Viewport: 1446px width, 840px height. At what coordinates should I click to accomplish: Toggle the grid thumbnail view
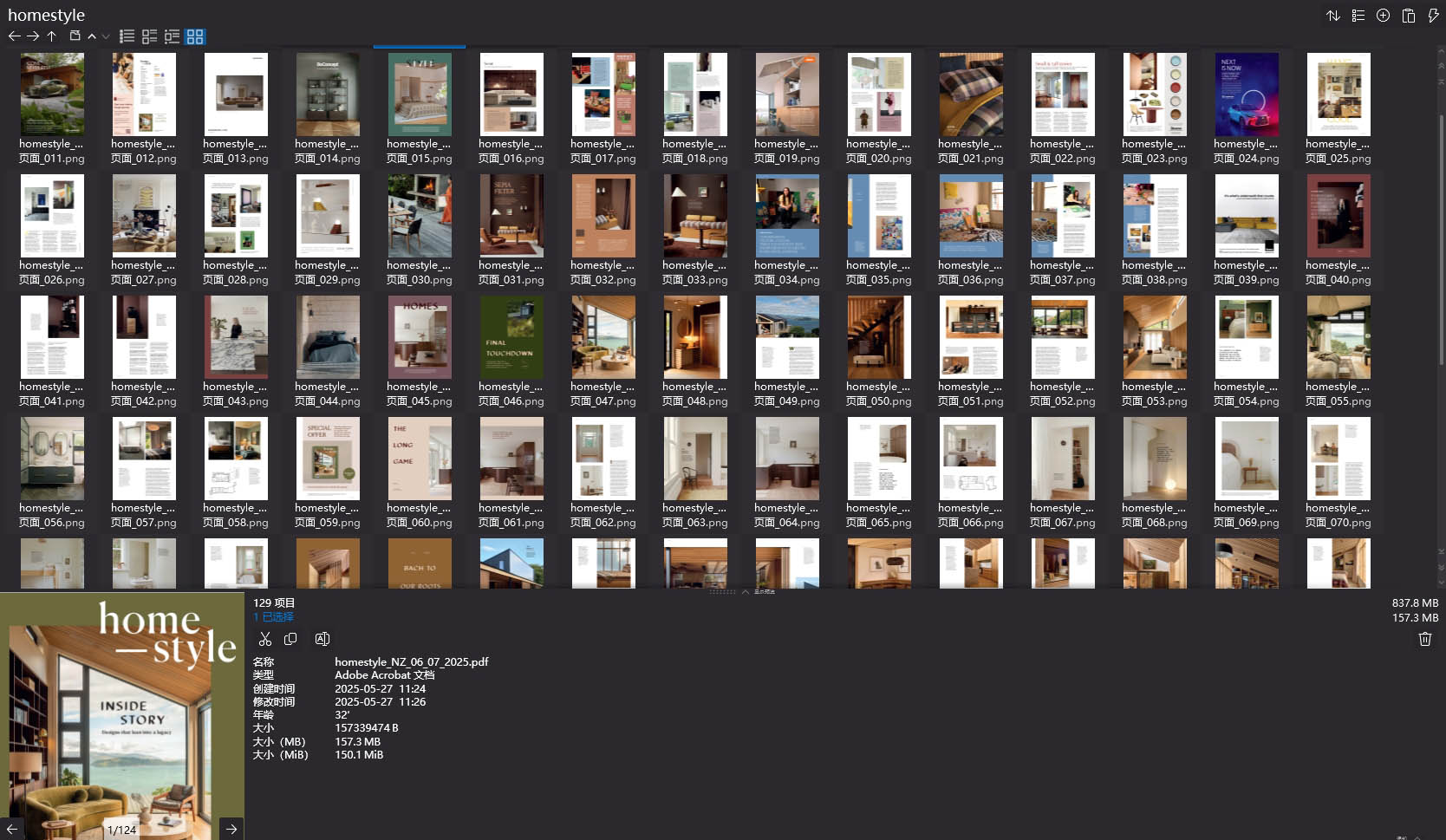(x=195, y=36)
